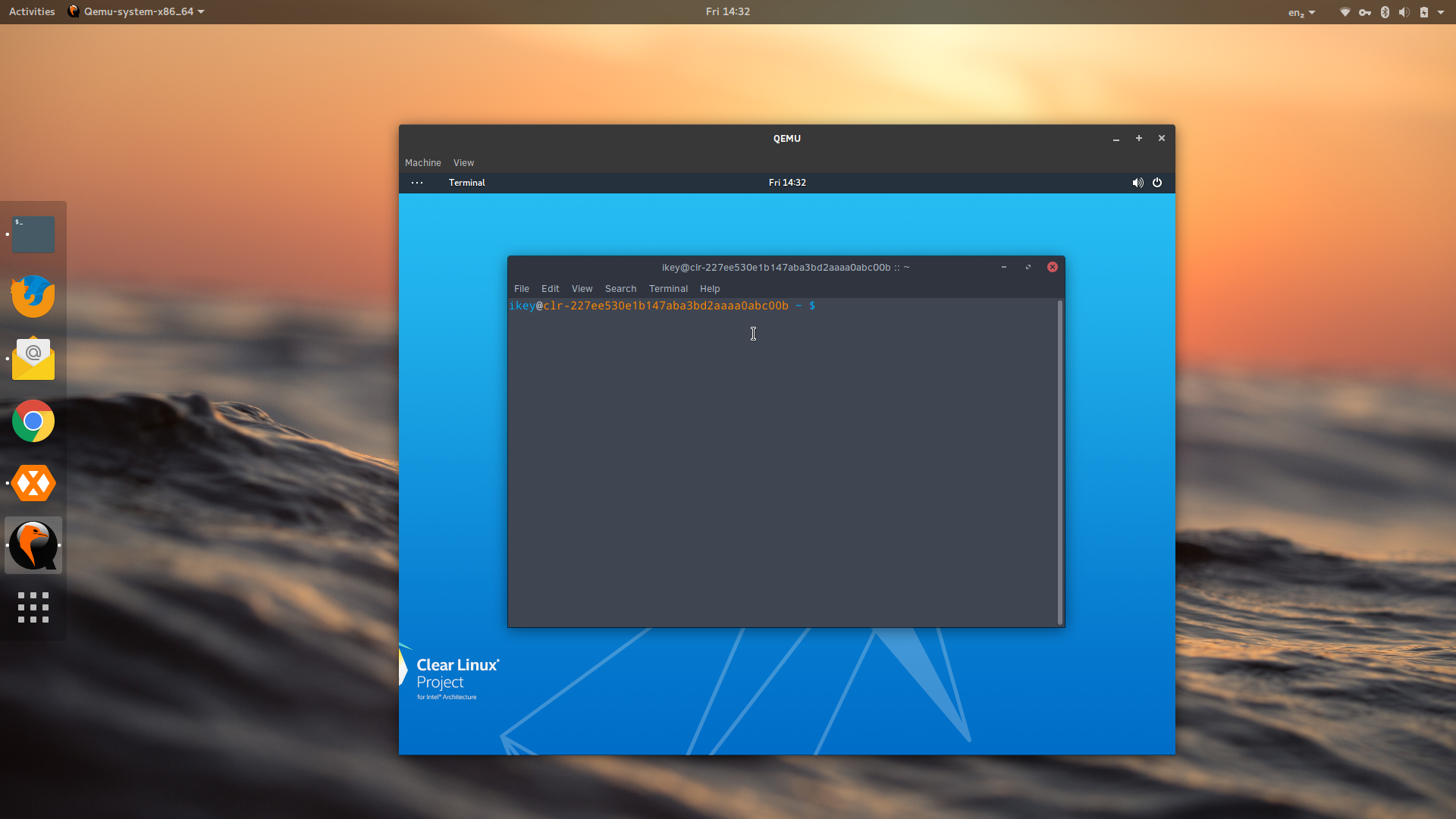Select the QEMU icon in the dock
Viewport: 1456px width, 819px height.
point(33,545)
